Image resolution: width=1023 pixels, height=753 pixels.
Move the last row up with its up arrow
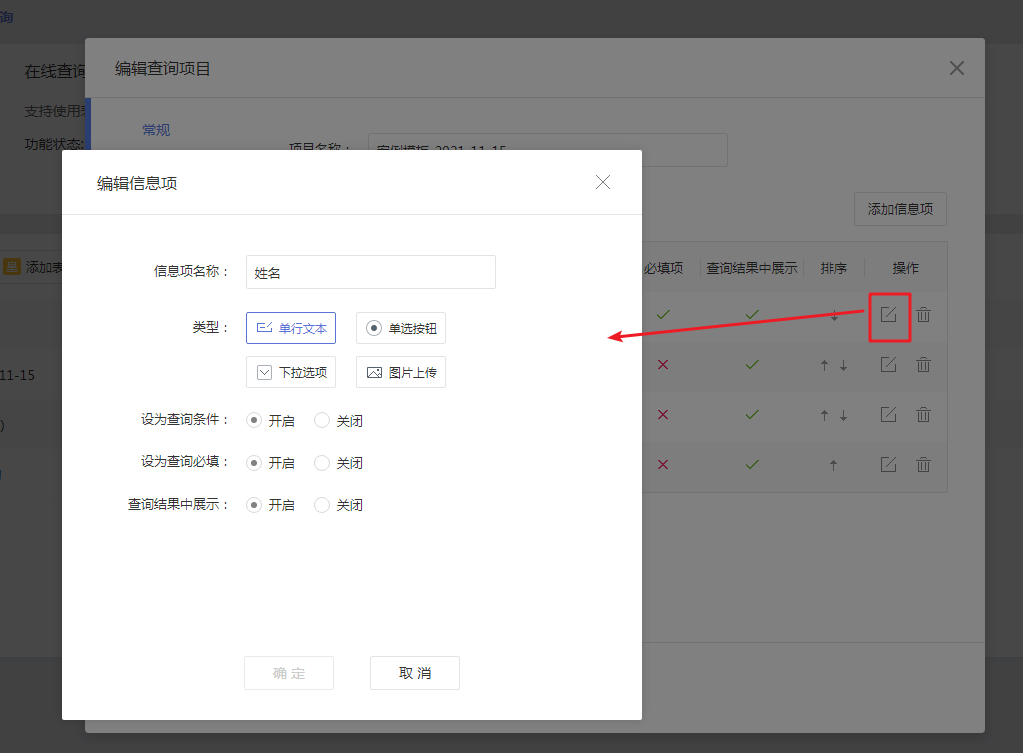(833, 465)
